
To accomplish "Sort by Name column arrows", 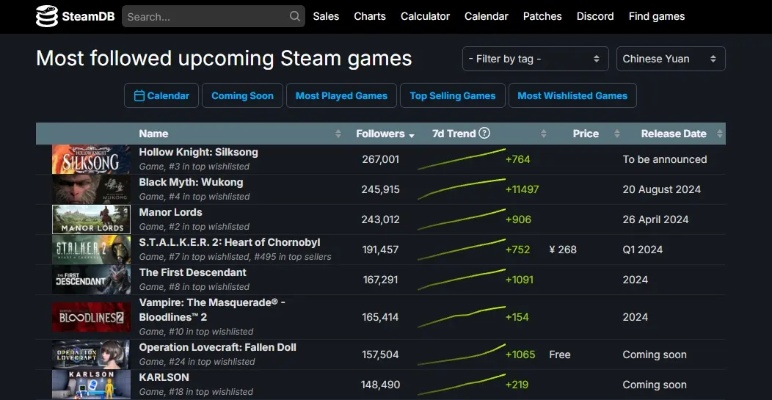I will coord(338,134).
